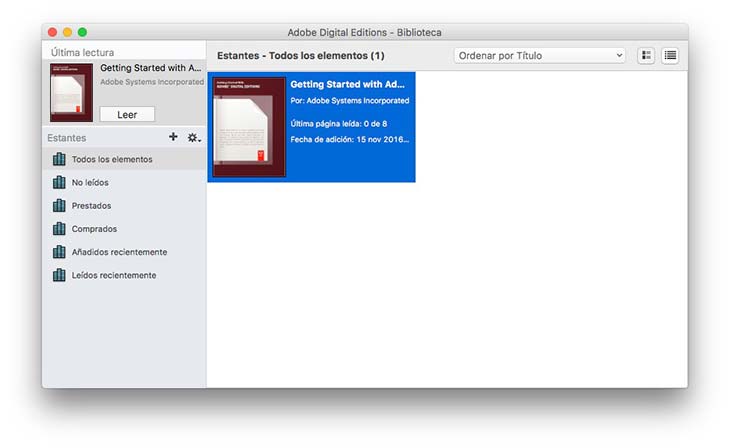Click the 'Estantes' sidebar header
The height and width of the screenshot is (448, 730).
(x=67, y=138)
